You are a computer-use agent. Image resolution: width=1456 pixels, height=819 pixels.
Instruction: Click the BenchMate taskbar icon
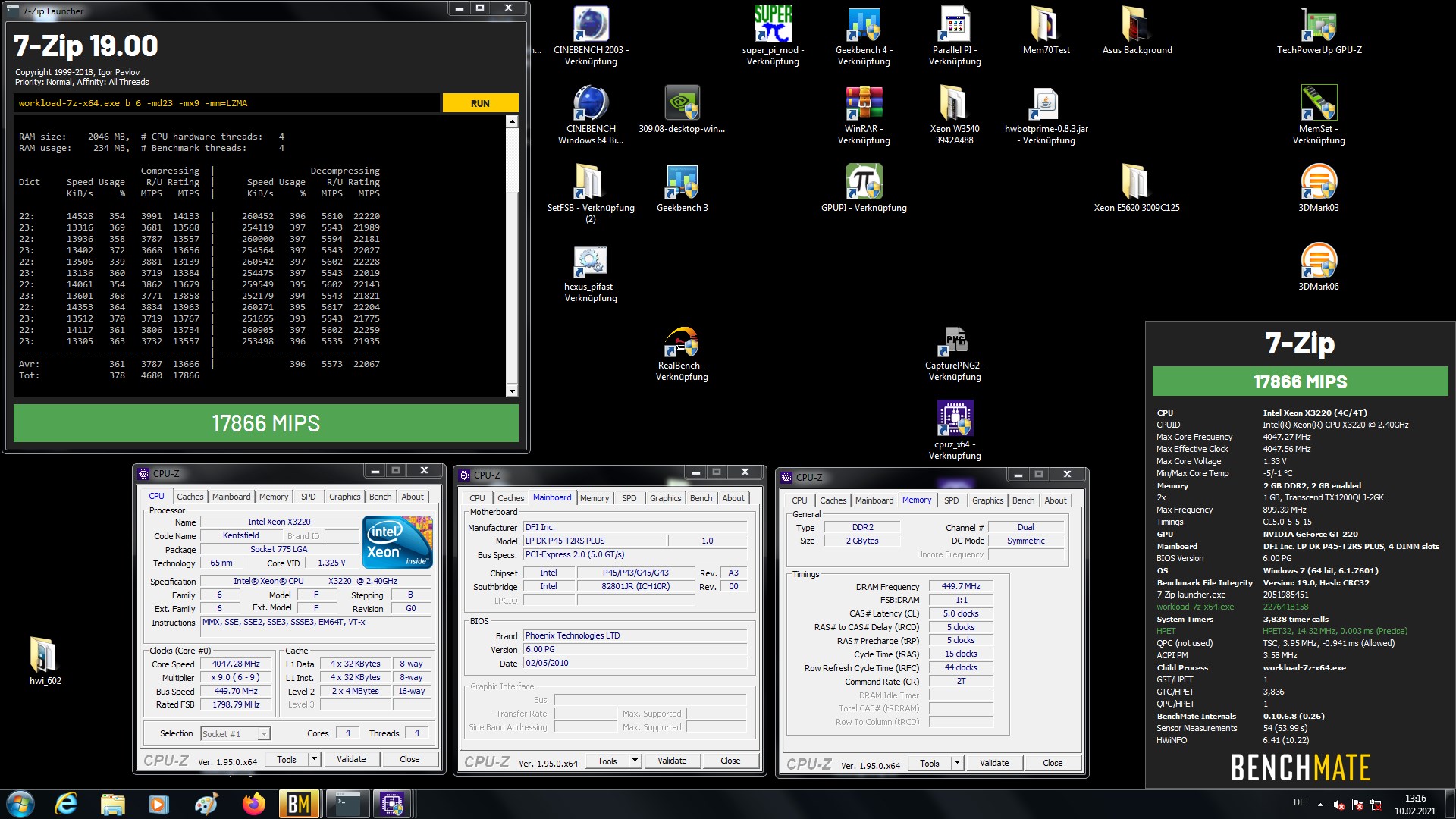[x=299, y=804]
